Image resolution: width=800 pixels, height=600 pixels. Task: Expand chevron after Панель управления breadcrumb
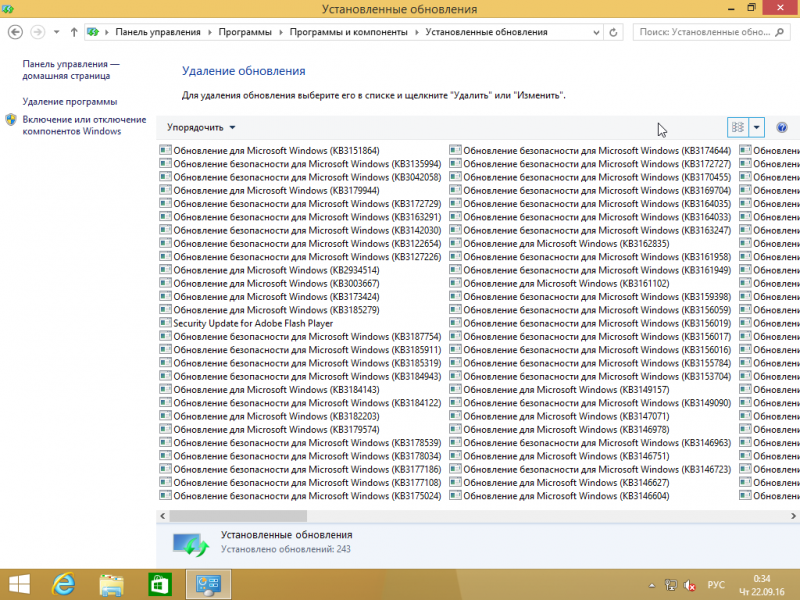tap(210, 32)
